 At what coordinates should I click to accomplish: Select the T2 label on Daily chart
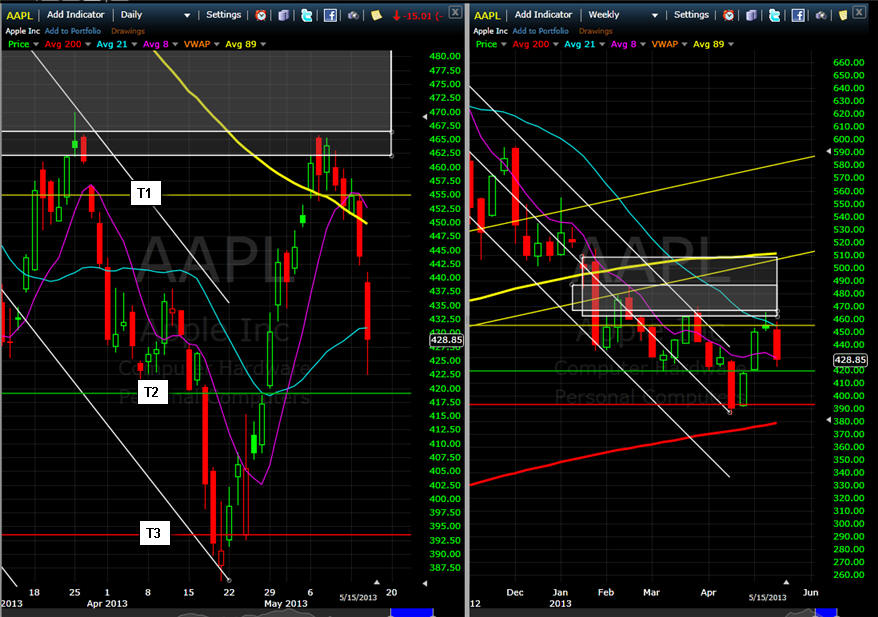point(152,392)
